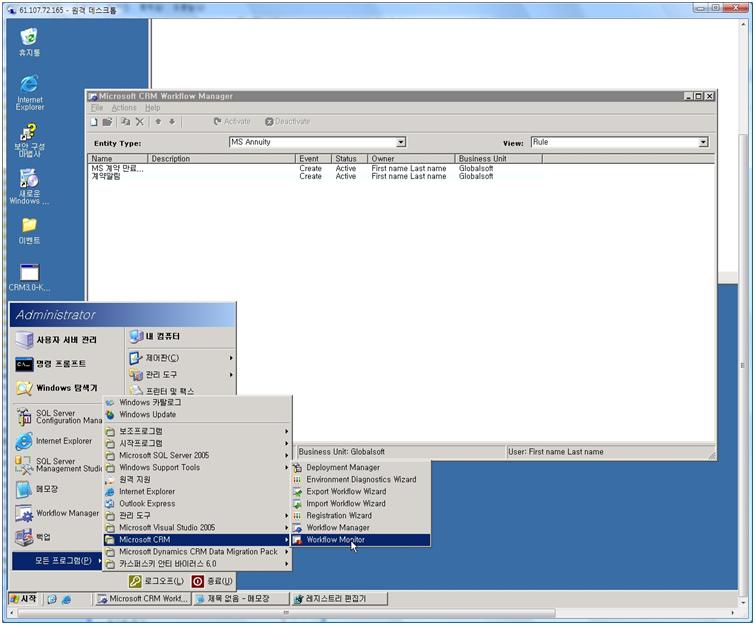The height and width of the screenshot is (625, 755).
Task: Open the Help menu in Workflow Manager
Action: click(153, 108)
